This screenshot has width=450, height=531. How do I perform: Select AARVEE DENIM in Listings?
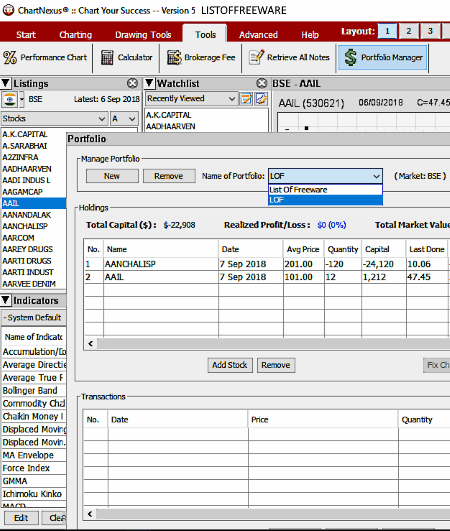pos(33,284)
